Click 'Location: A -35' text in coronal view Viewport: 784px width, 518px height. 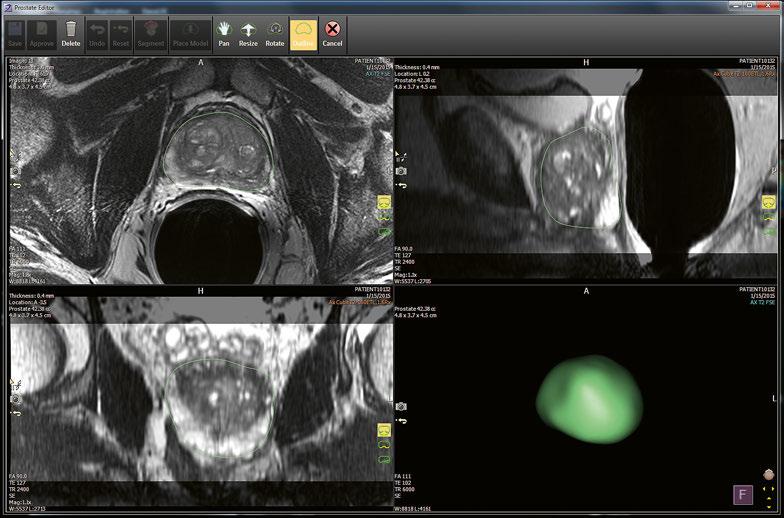(x=28, y=302)
